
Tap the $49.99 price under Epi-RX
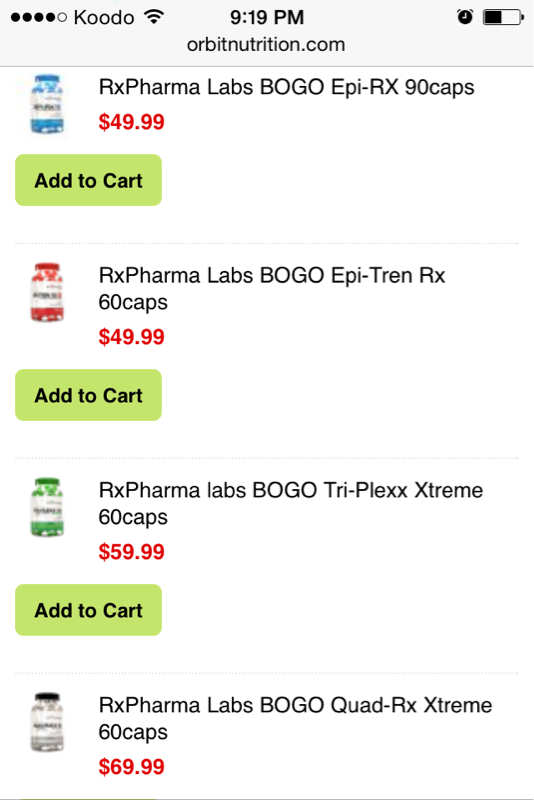point(132,122)
